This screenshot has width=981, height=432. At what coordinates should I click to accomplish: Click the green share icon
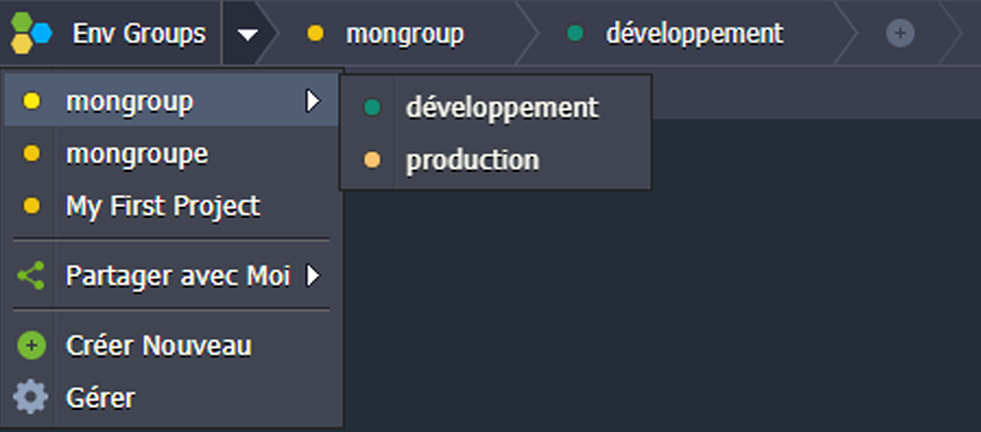(32, 276)
